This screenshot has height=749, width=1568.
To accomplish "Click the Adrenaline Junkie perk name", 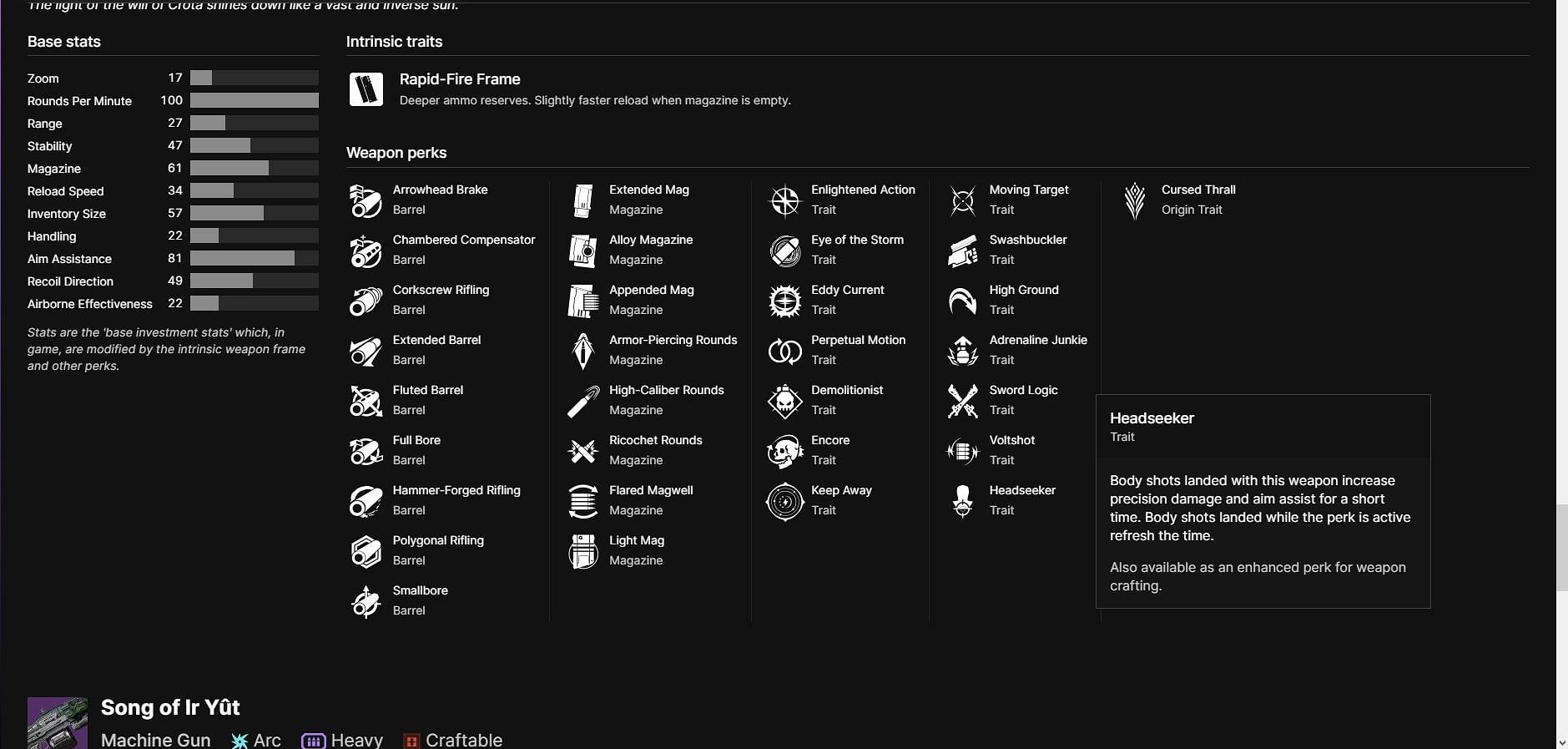I will click(x=1037, y=340).
